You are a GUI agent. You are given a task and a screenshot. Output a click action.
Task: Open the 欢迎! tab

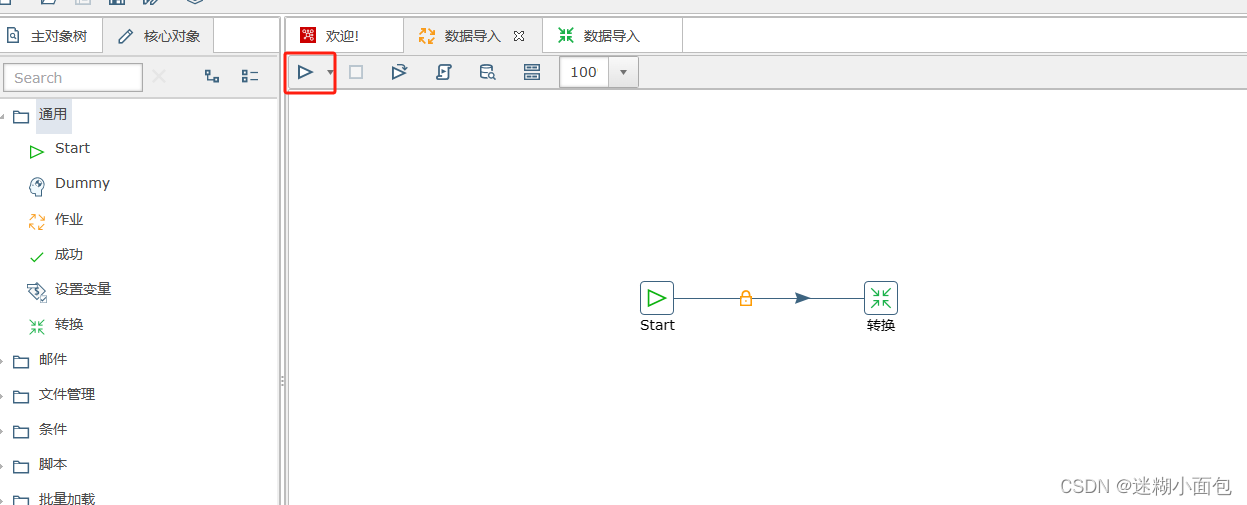pos(344,36)
